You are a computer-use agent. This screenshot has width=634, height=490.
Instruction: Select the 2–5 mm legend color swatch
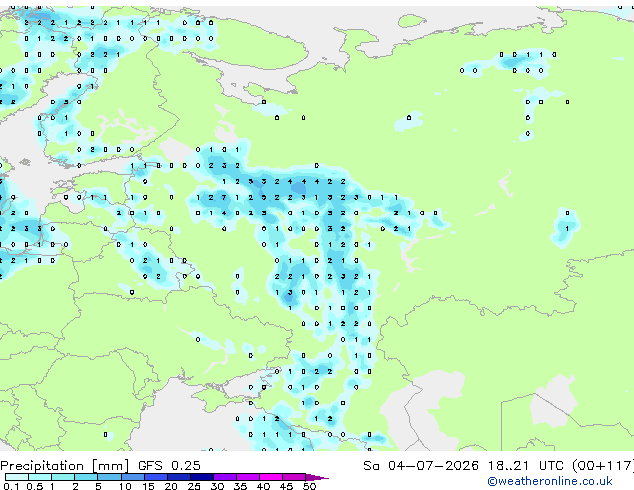coord(86,477)
